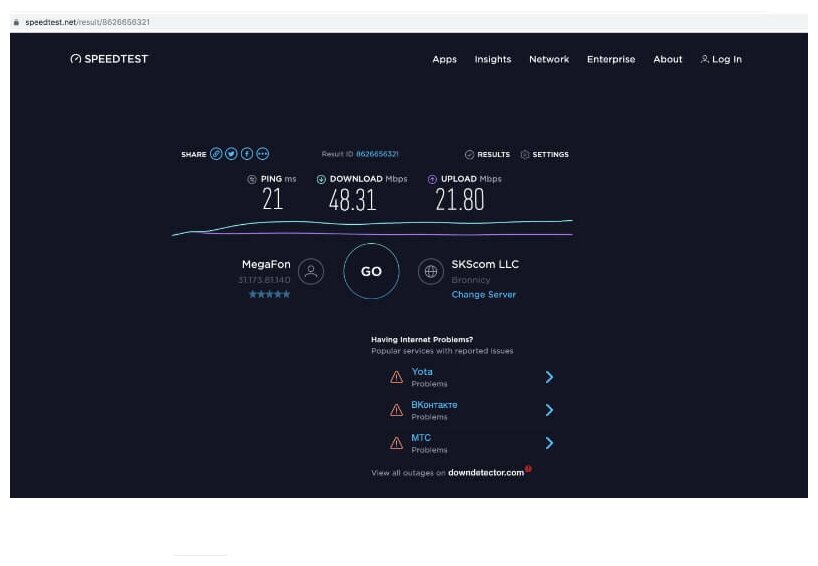
Task: Open the result ID 8626656321 link
Action: (377, 154)
